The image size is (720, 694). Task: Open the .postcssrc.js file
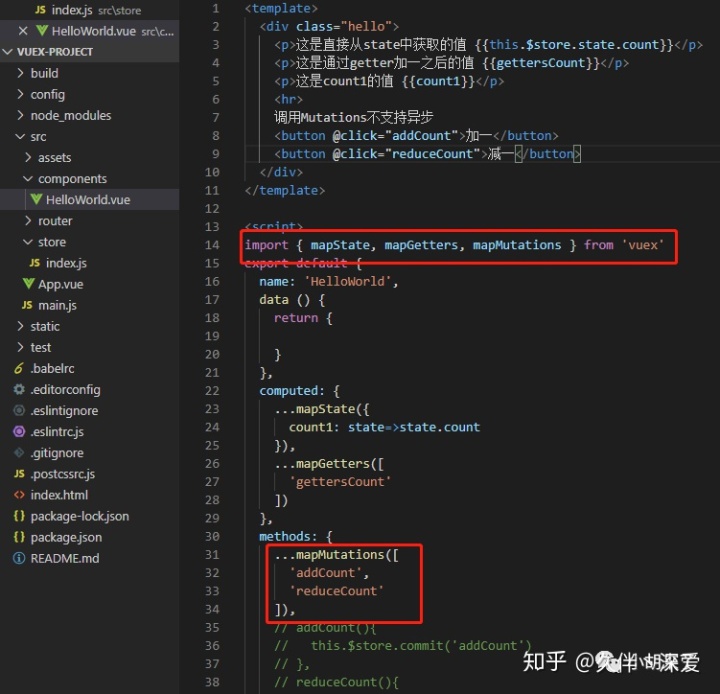(90, 474)
